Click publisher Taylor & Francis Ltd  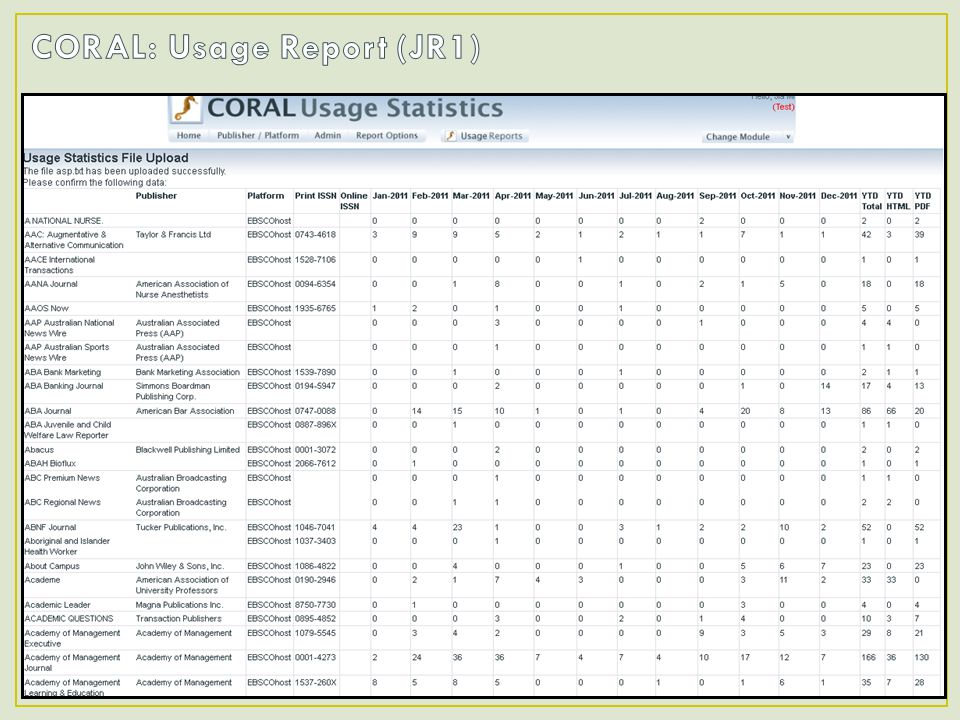coord(173,234)
